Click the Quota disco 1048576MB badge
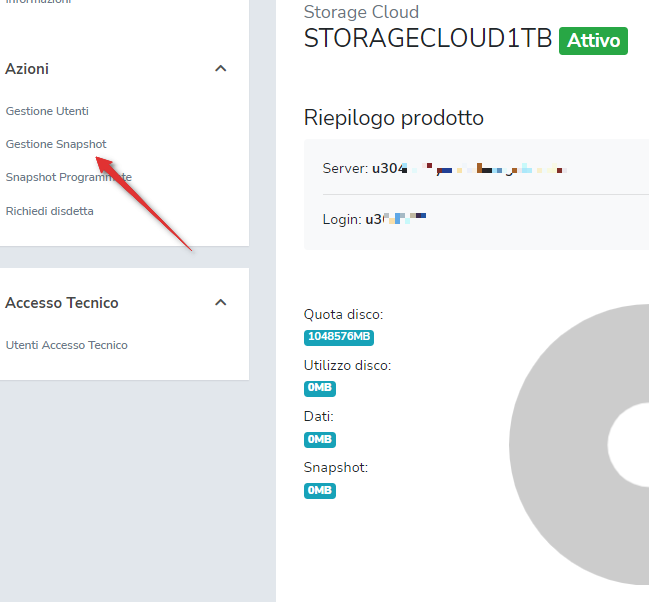Screen dimensions: 649x602 pos(339,337)
